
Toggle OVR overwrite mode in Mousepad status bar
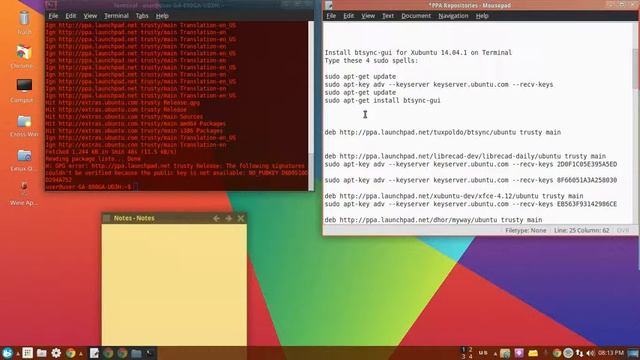623,230
